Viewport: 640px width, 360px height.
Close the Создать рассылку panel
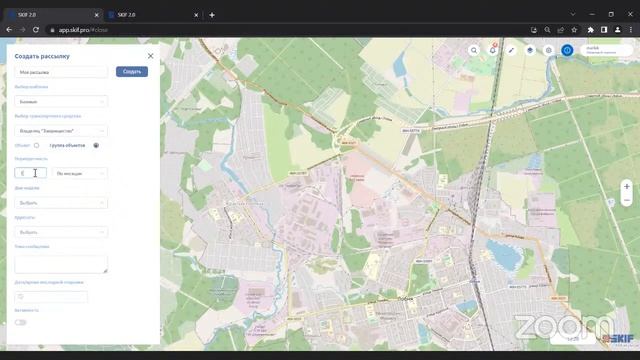tap(150, 56)
